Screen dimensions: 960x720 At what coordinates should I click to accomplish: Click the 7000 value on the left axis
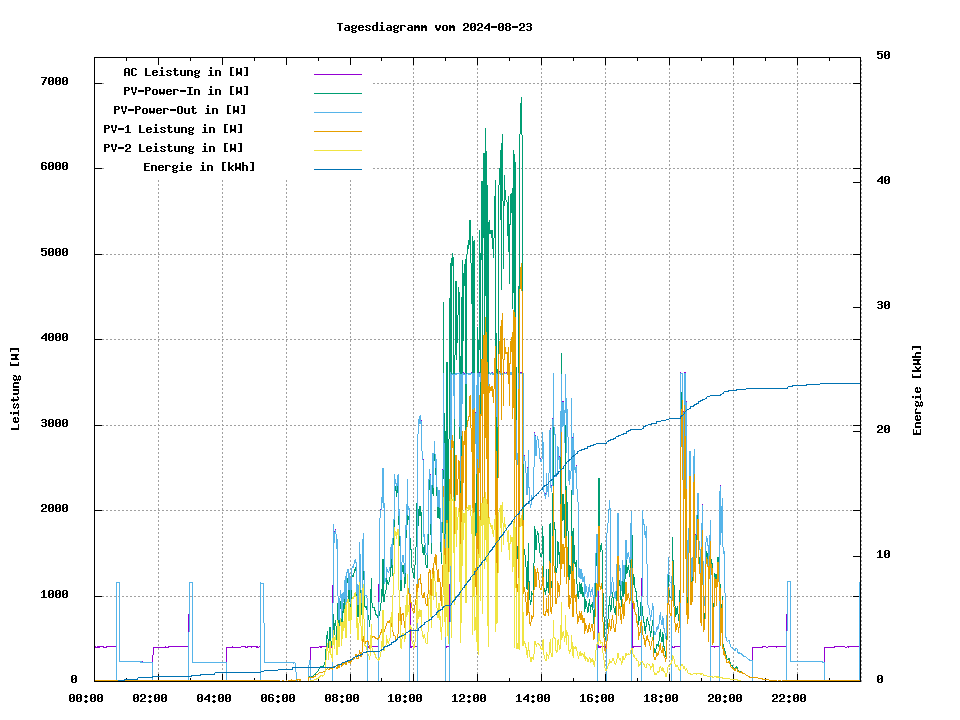tap(54, 82)
